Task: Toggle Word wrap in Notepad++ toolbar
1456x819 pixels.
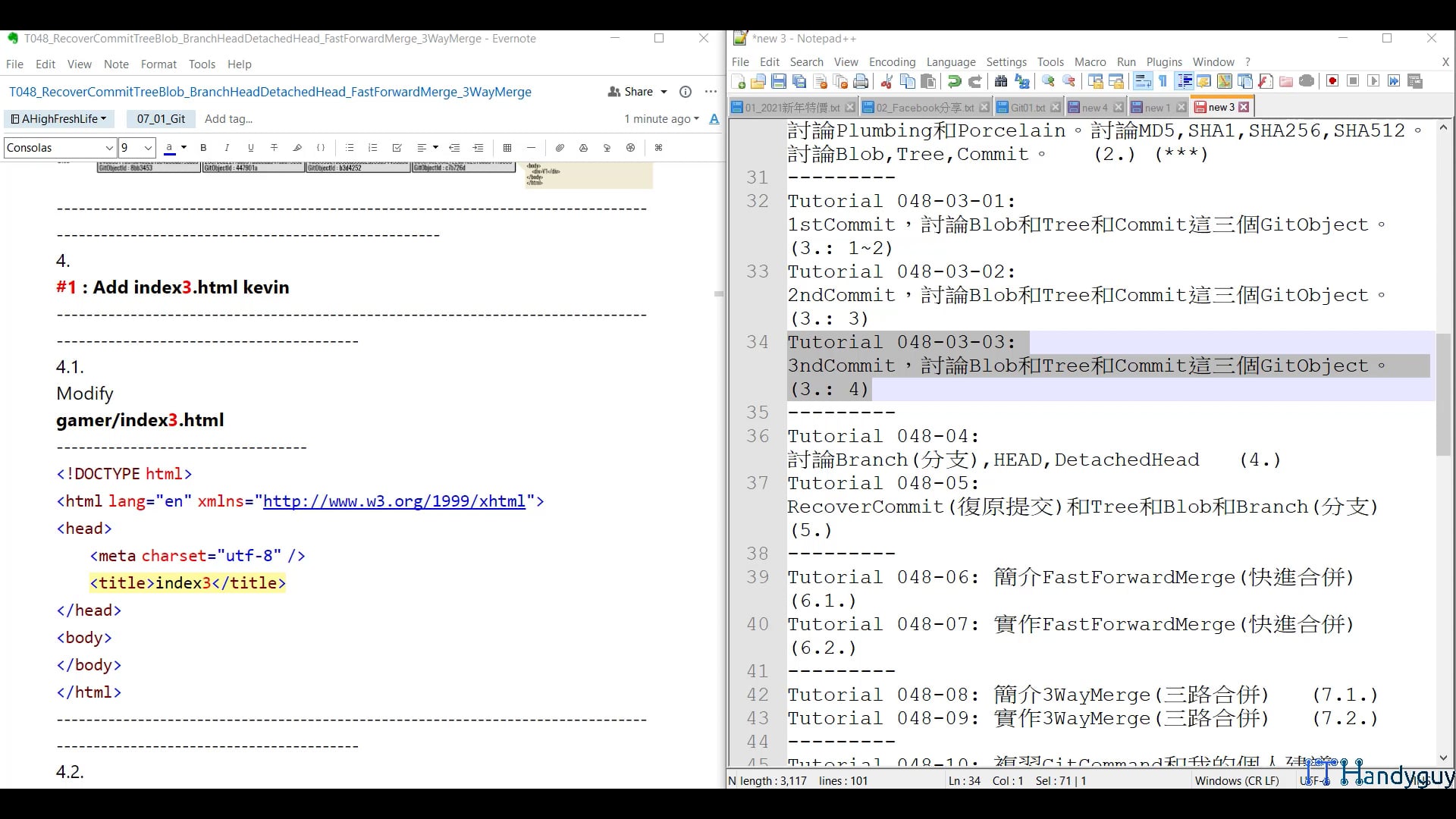Action: point(1144,81)
